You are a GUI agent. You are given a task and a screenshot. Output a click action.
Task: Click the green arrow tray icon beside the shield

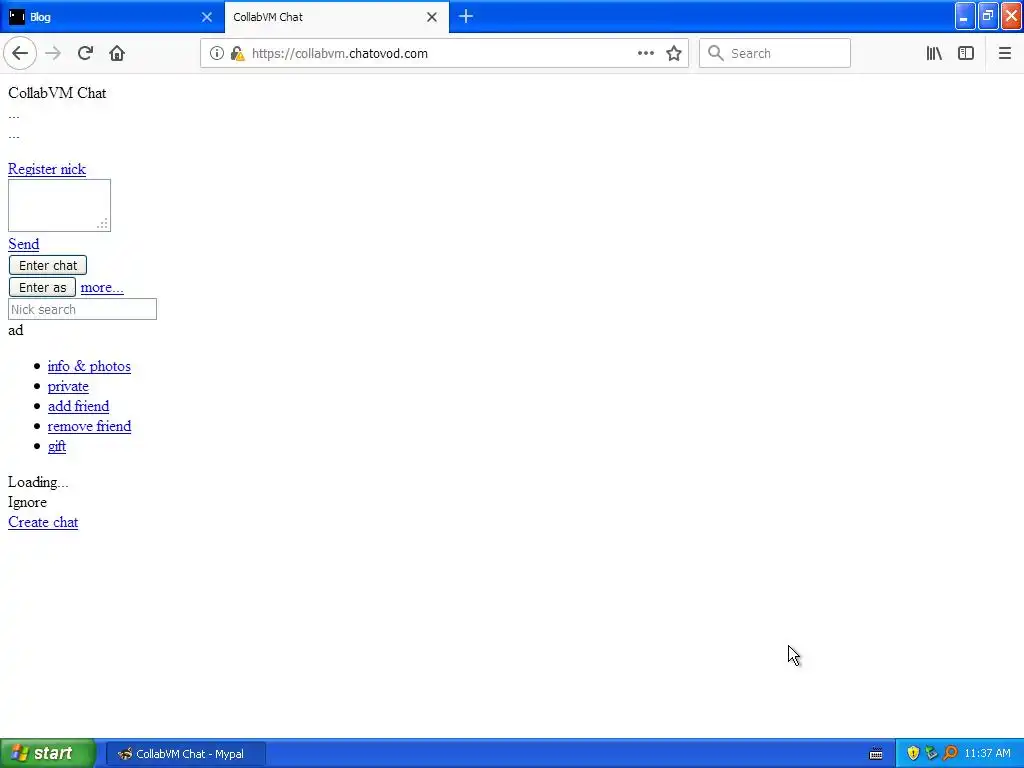931,754
